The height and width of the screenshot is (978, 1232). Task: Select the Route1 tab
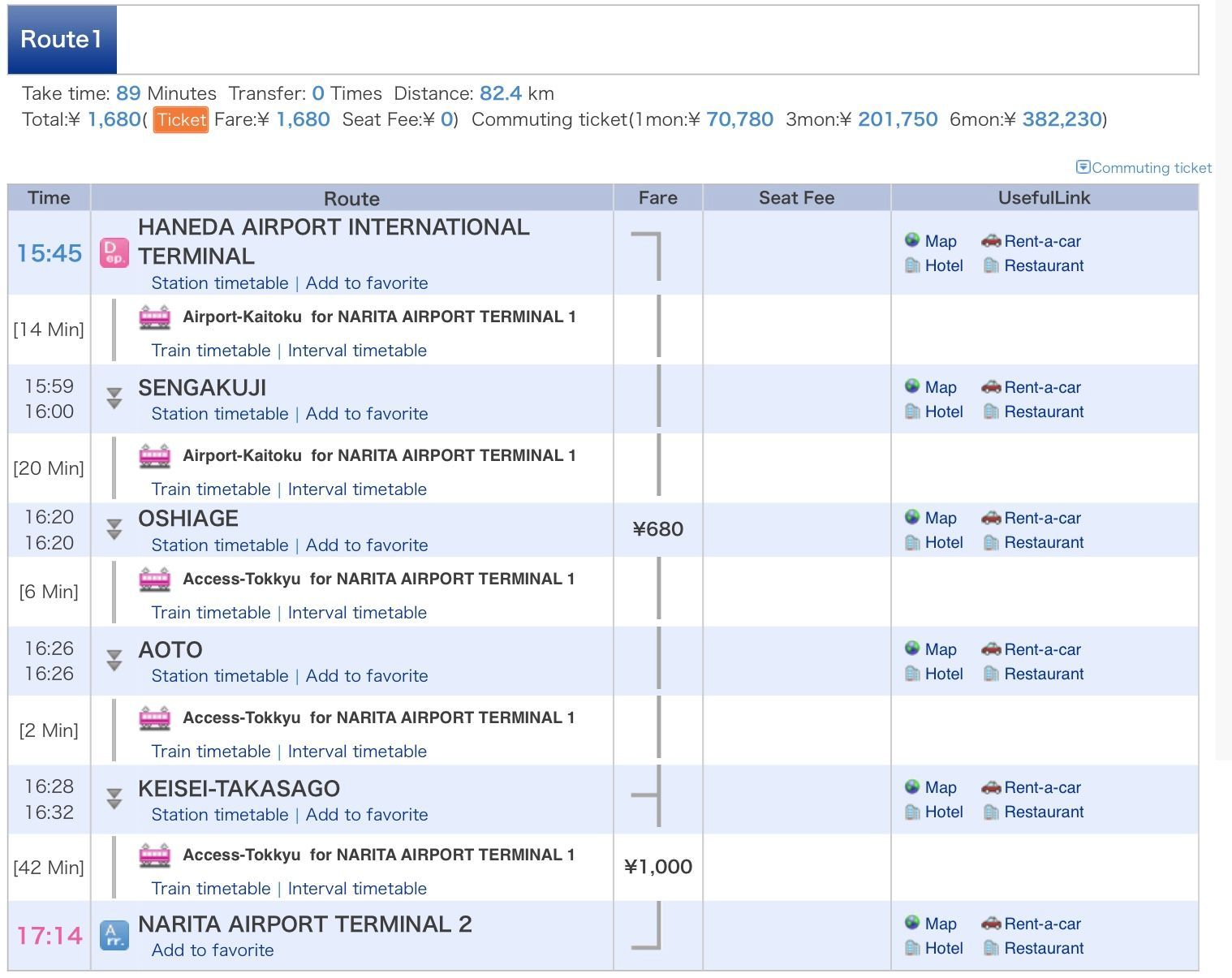click(62, 40)
